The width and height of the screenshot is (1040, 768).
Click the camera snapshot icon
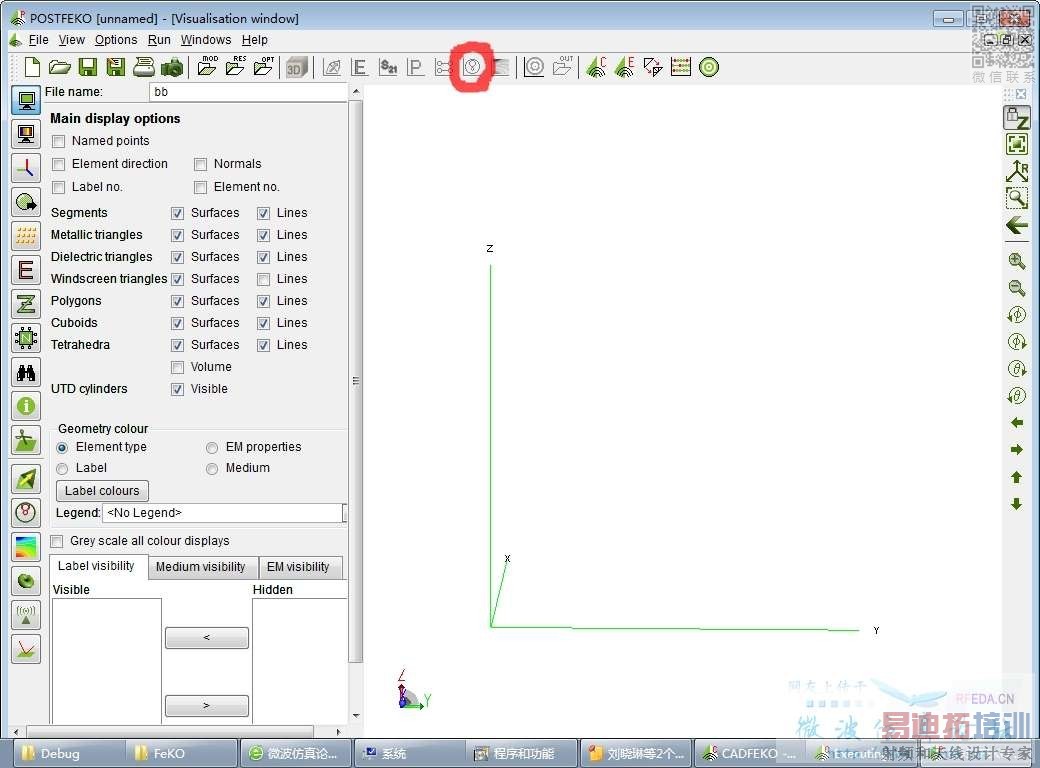172,67
